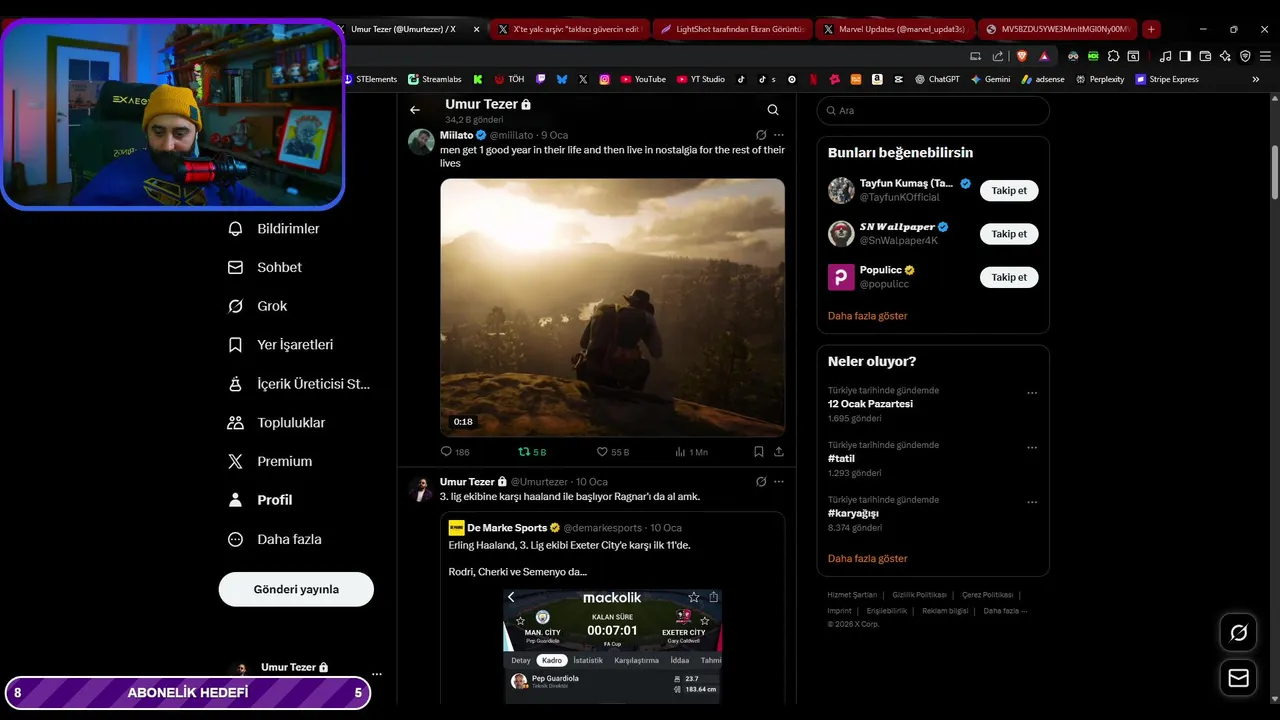Screen dimensions: 1280x720
Task: Open a new browser tab
Action: (1151, 29)
